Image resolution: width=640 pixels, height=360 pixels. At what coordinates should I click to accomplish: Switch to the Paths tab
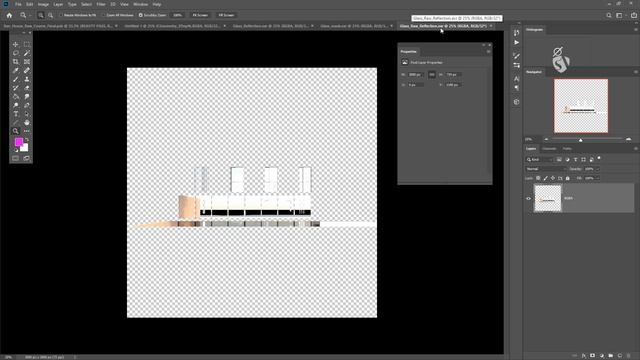[x=567, y=149]
